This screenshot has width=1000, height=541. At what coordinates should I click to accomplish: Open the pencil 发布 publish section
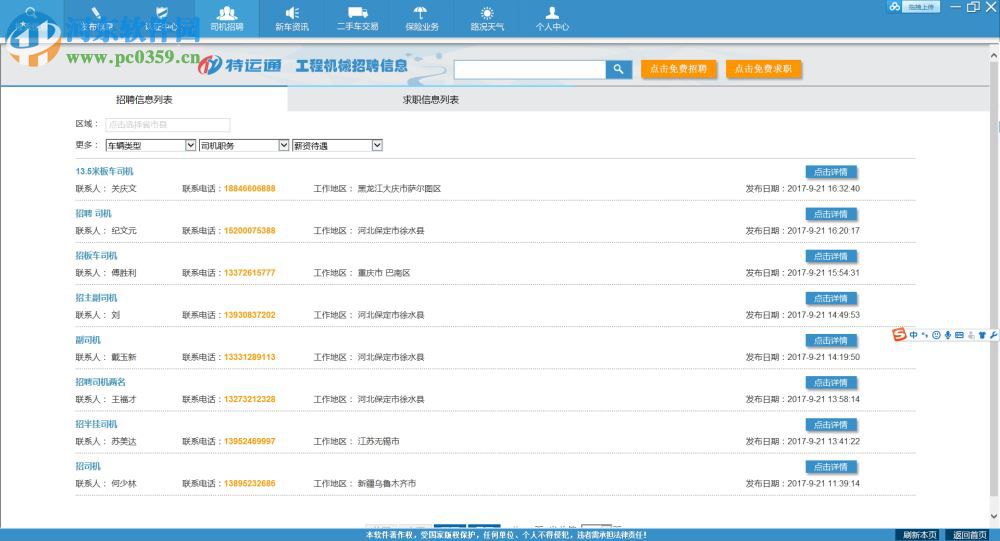coord(96,19)
